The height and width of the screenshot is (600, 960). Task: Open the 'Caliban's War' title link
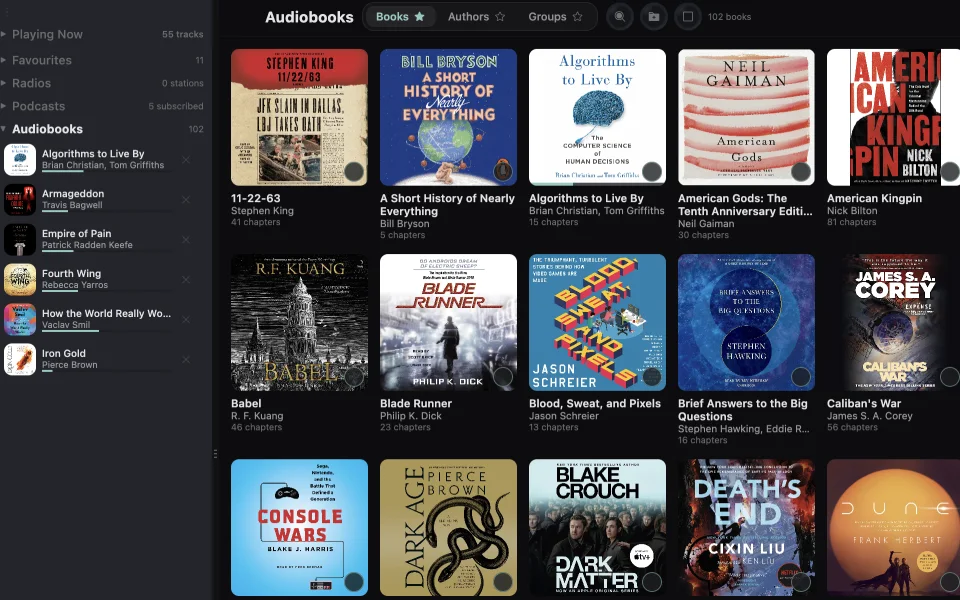tap(864, 403)
